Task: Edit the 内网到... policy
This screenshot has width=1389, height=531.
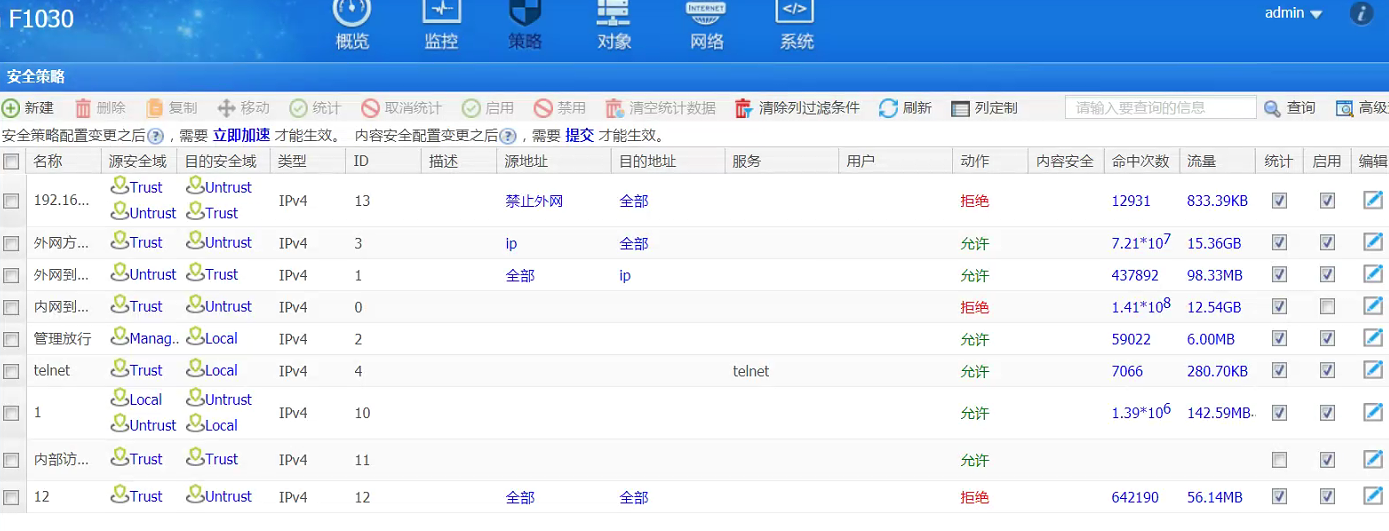Action: (1373, 306)
